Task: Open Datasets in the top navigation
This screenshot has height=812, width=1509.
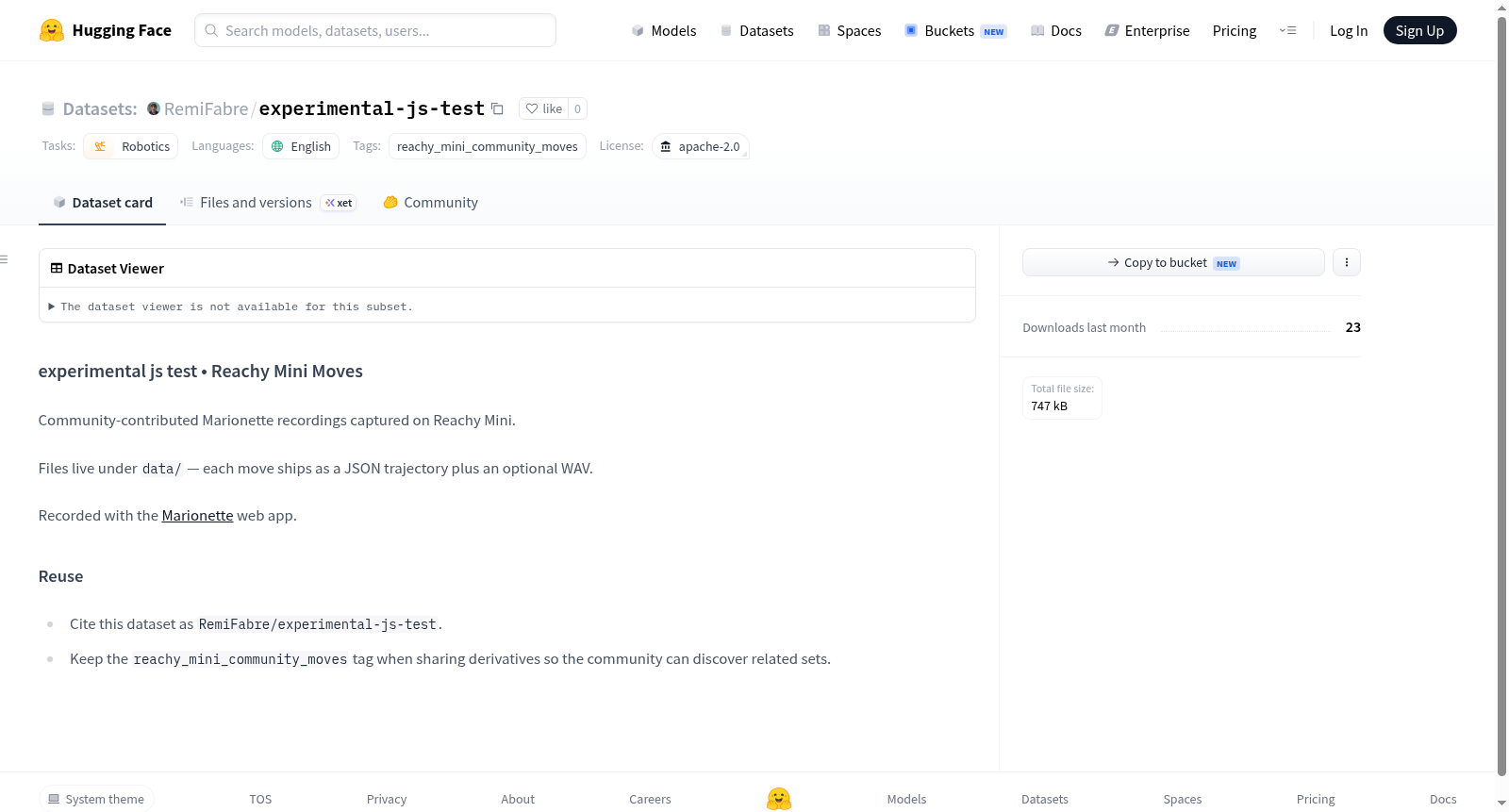Action: point(756,30)
